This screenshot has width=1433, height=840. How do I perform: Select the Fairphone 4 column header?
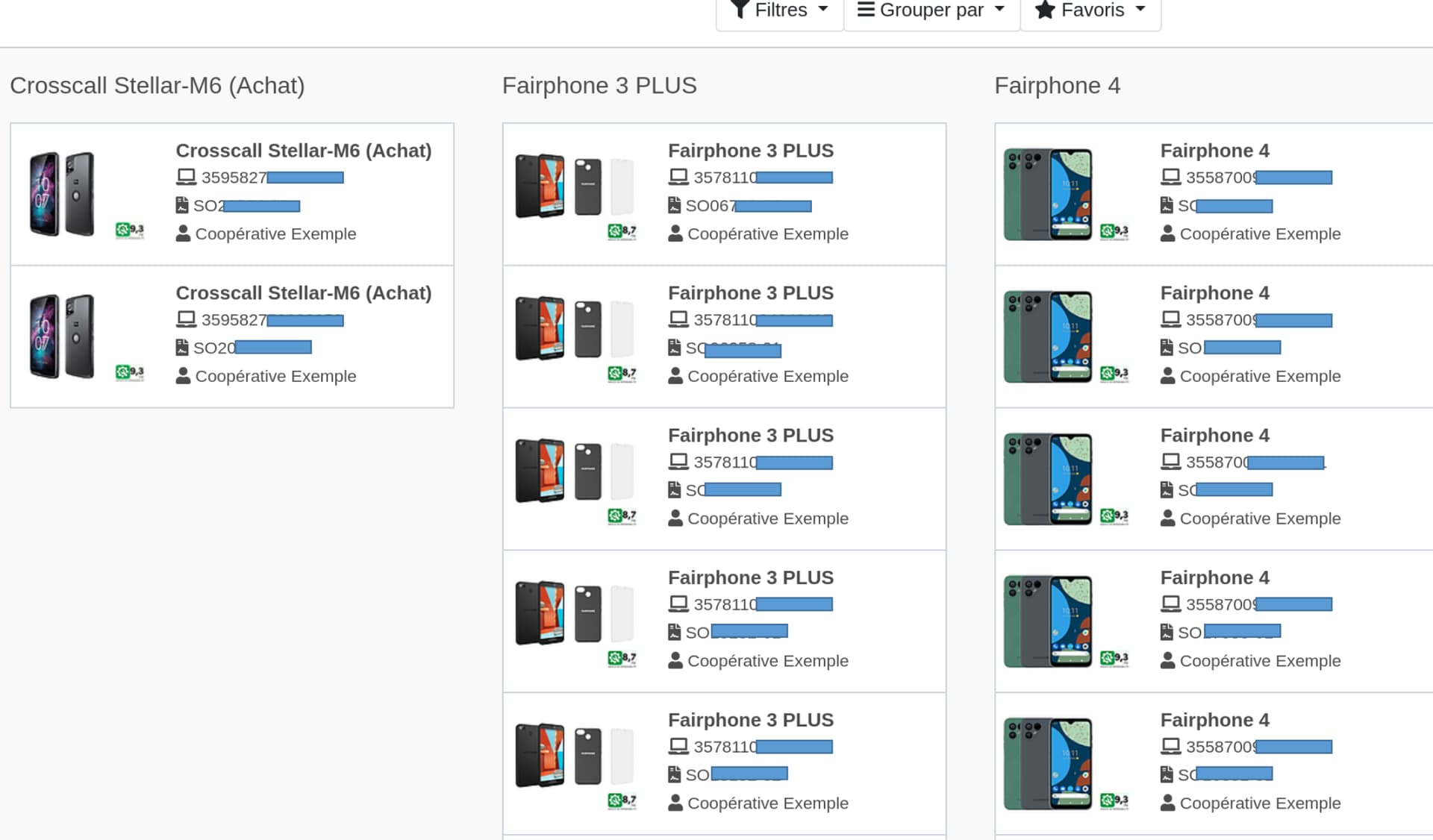coord(1057,86)
